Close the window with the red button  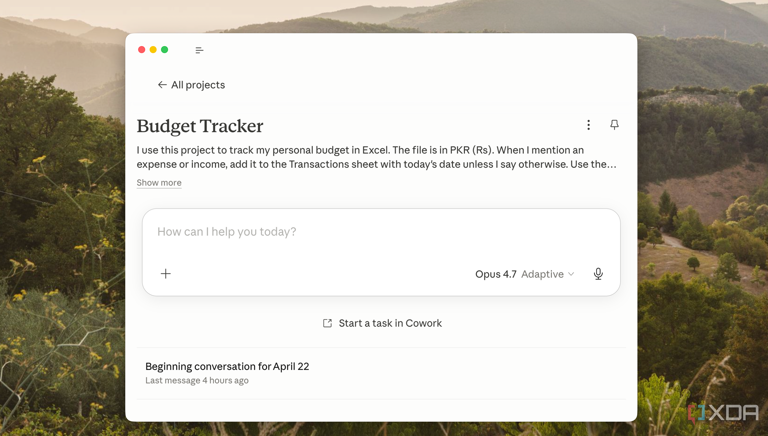142,50
